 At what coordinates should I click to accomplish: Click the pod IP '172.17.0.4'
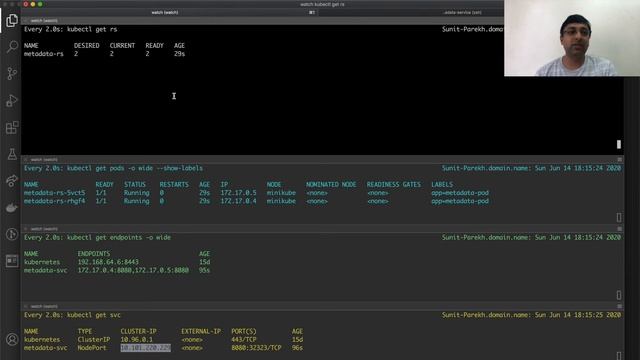238,201
